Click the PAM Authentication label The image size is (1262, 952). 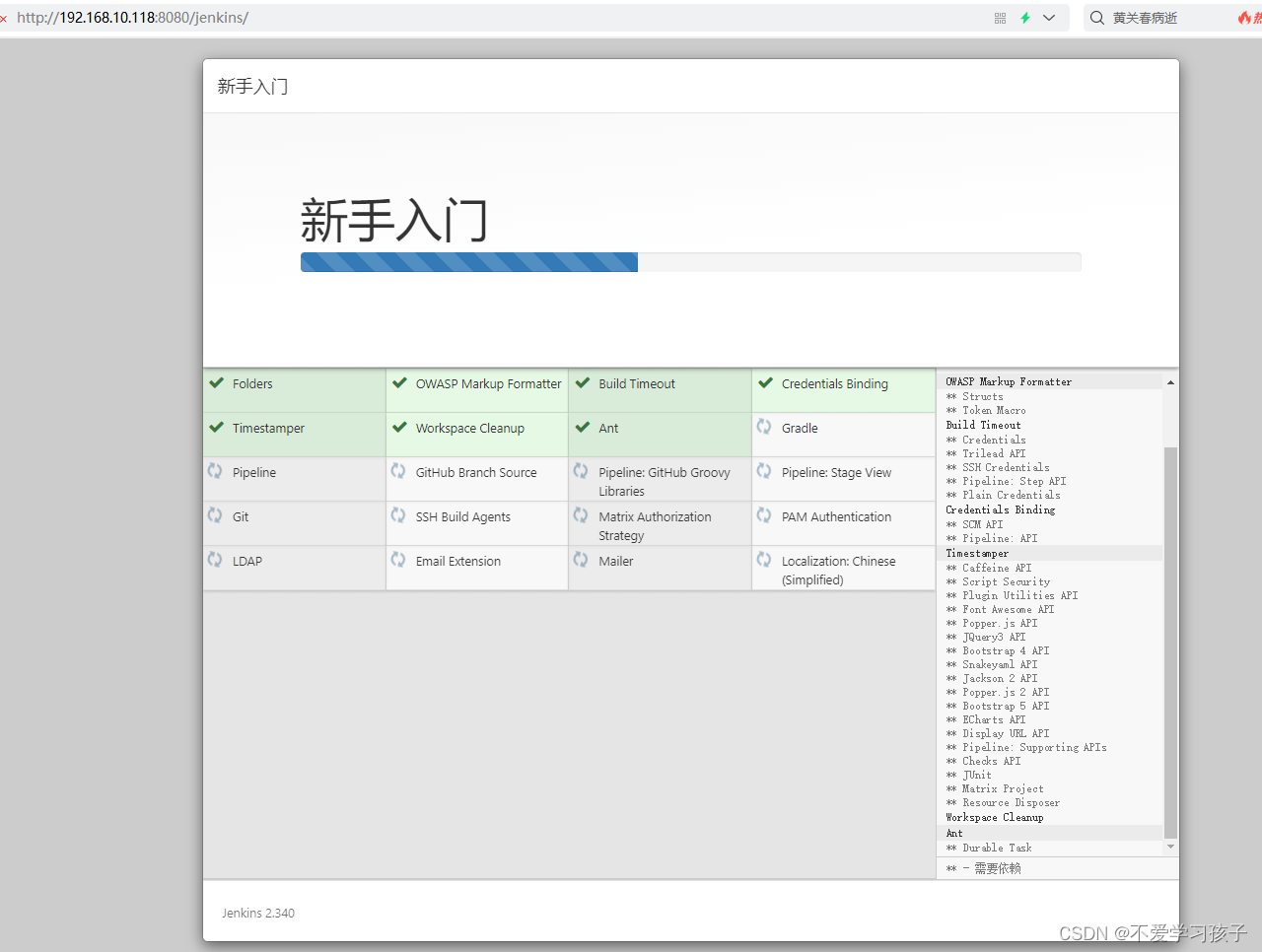click(x=836, y=517)
